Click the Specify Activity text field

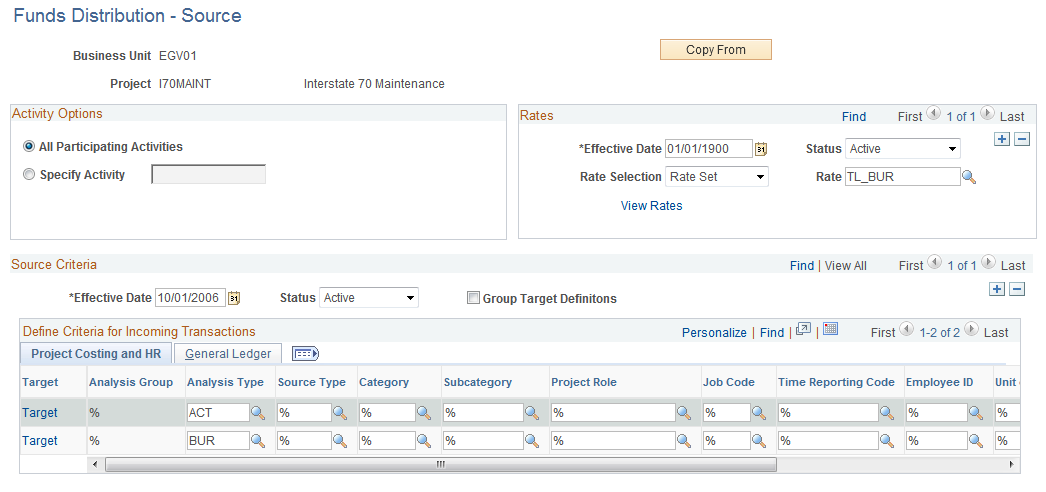pyautogui.click(x=208, y=175)
